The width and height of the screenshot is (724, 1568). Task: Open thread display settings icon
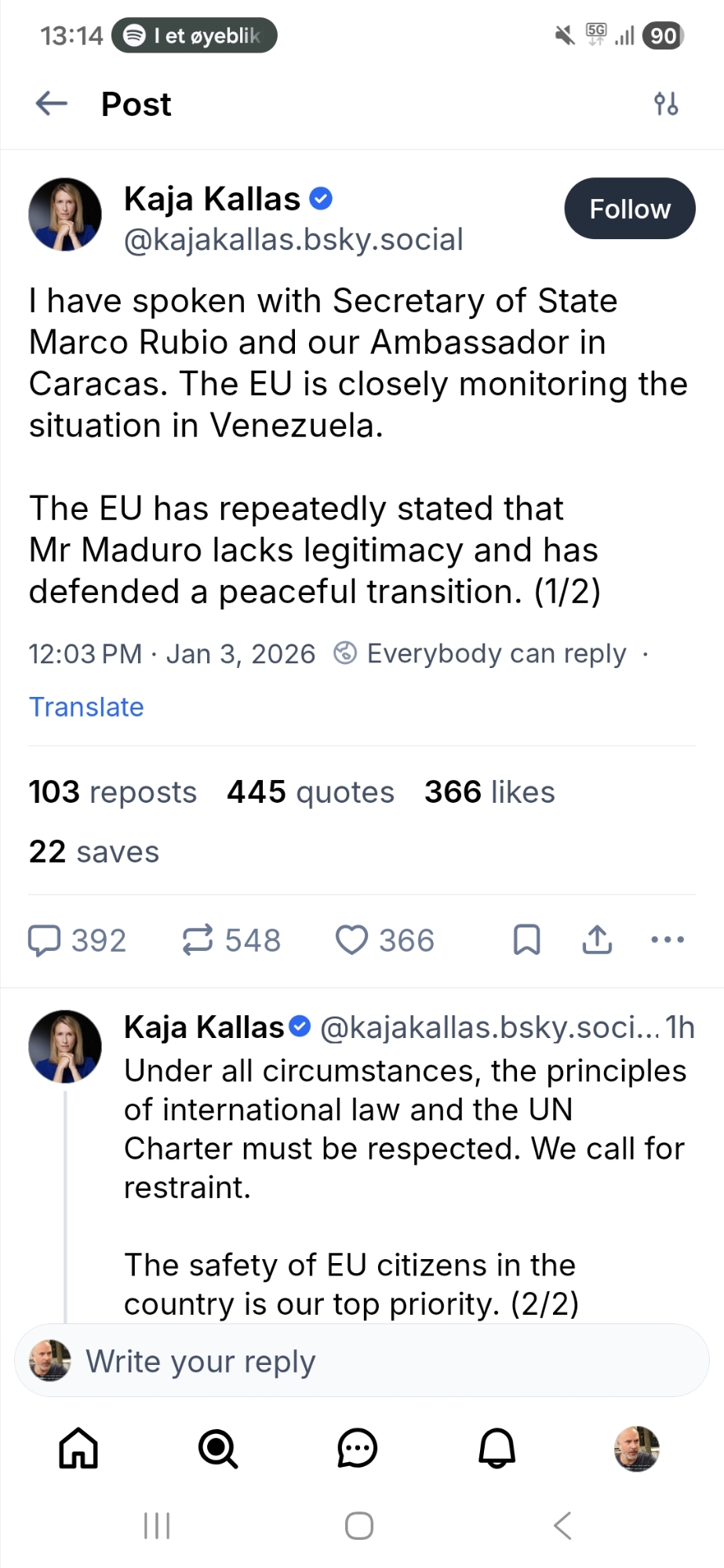click(x=666, y=103)
